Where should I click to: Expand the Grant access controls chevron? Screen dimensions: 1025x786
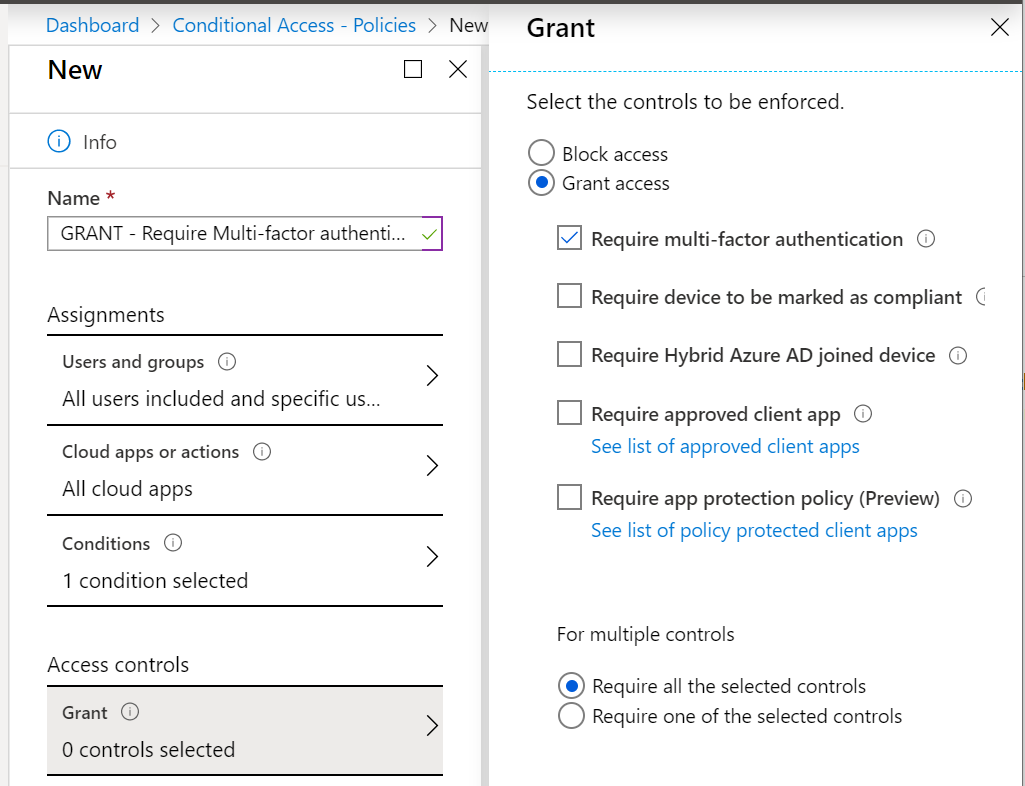tap(432, 726)
